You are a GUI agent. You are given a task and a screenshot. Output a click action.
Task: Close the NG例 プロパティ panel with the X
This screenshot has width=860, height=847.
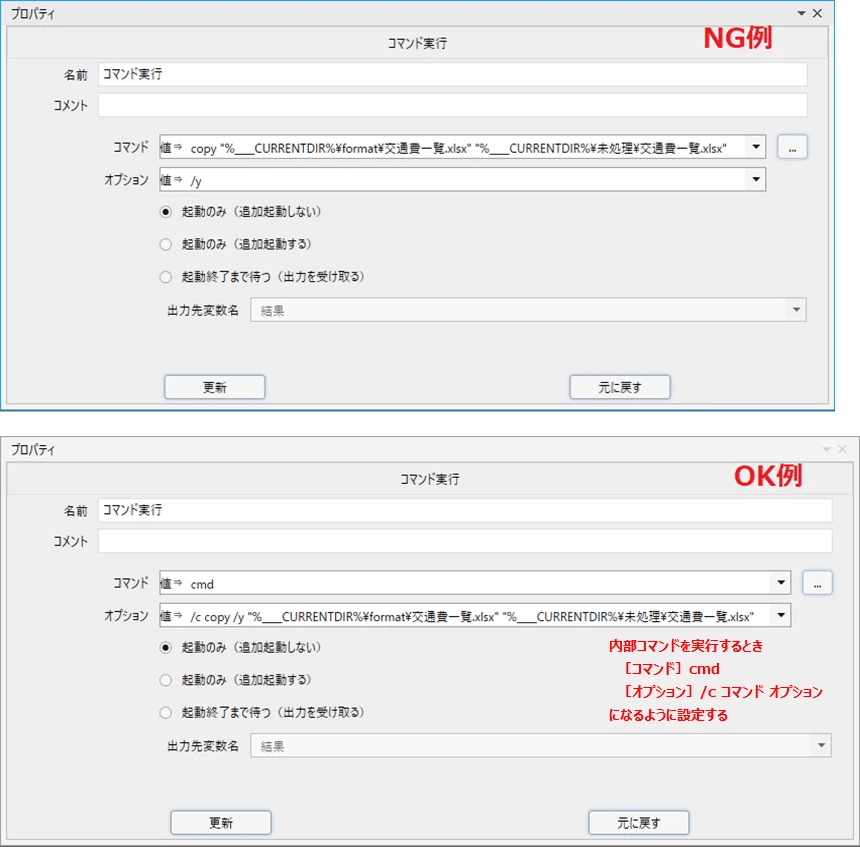(818, 13)
